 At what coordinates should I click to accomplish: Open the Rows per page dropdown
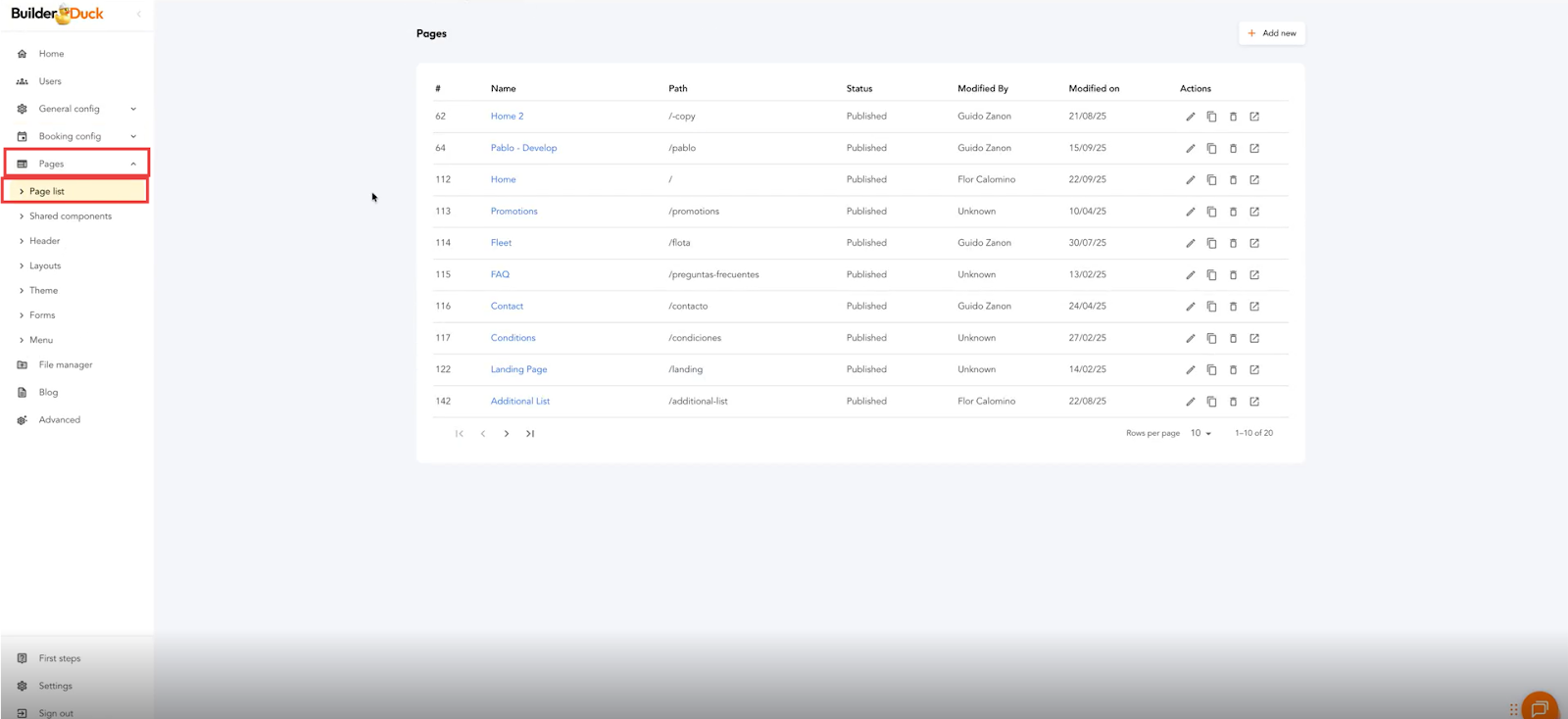tap(1200, 433)
